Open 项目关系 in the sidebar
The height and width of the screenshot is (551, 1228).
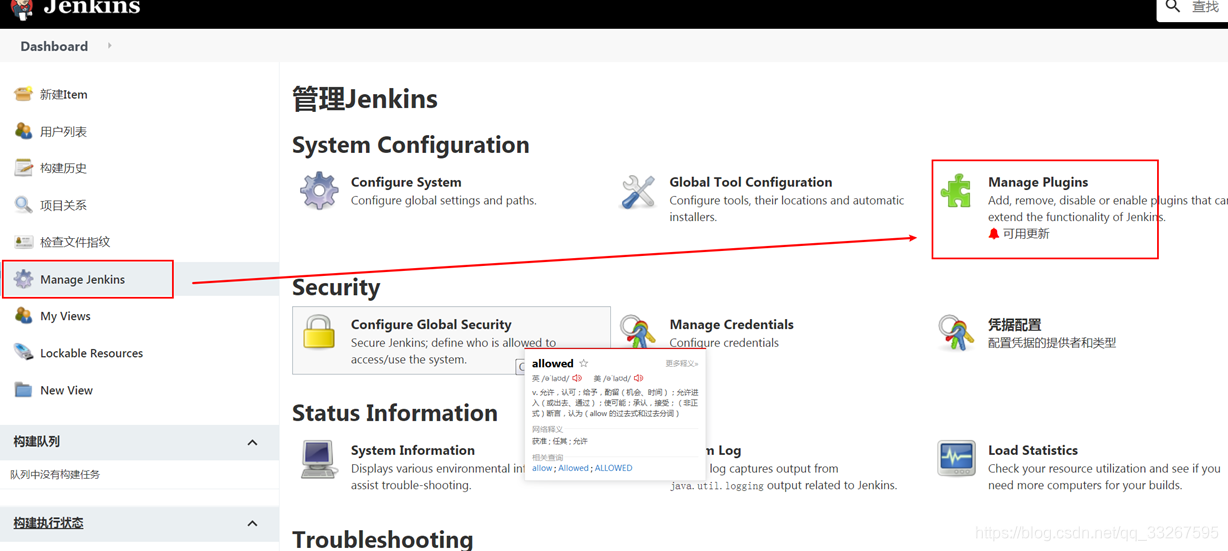click(63, 205)
